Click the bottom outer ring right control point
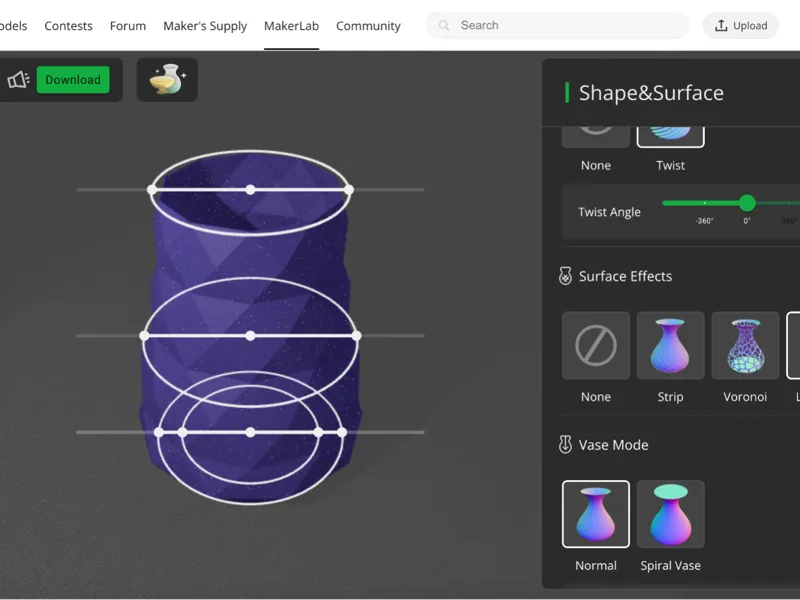The image size is (800, 600). click(x=342, y=432)
